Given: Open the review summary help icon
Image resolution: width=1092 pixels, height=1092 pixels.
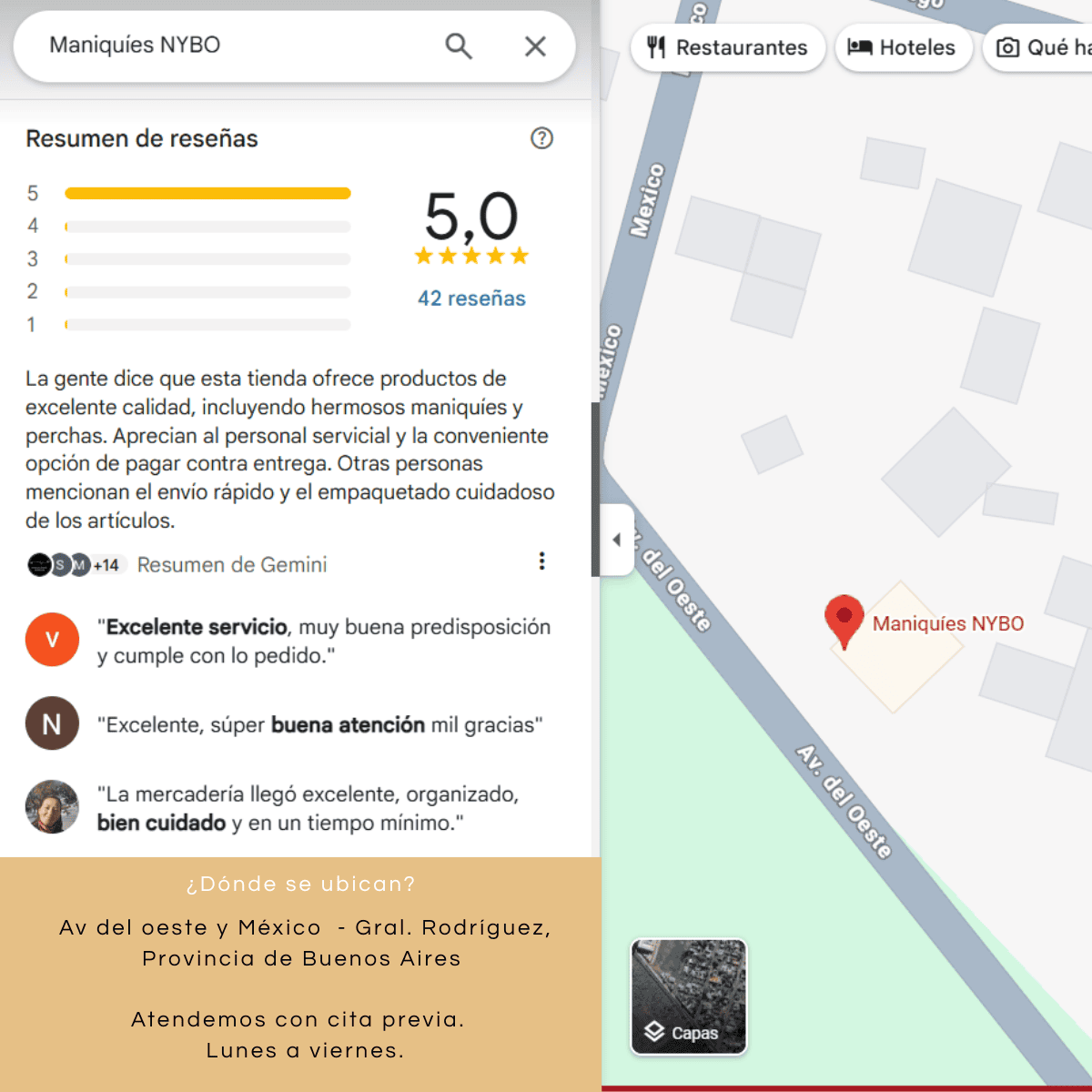Looking at the screenshot, I should click(x=541, y=138).
